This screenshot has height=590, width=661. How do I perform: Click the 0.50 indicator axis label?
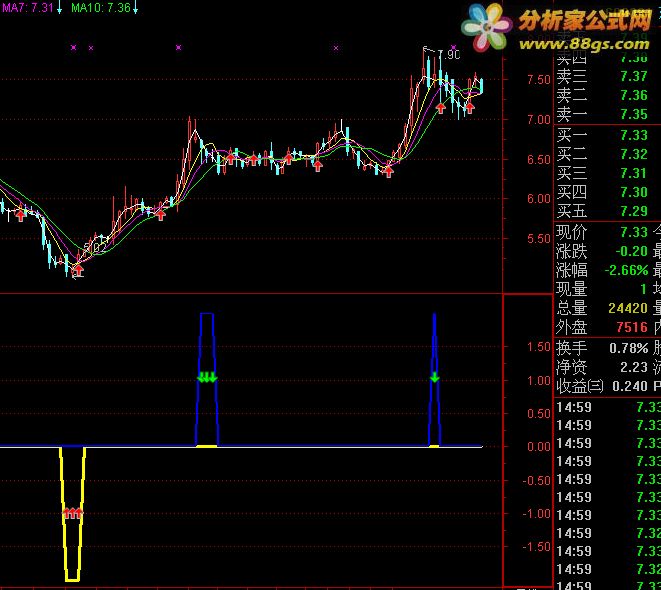pos(539,413)
